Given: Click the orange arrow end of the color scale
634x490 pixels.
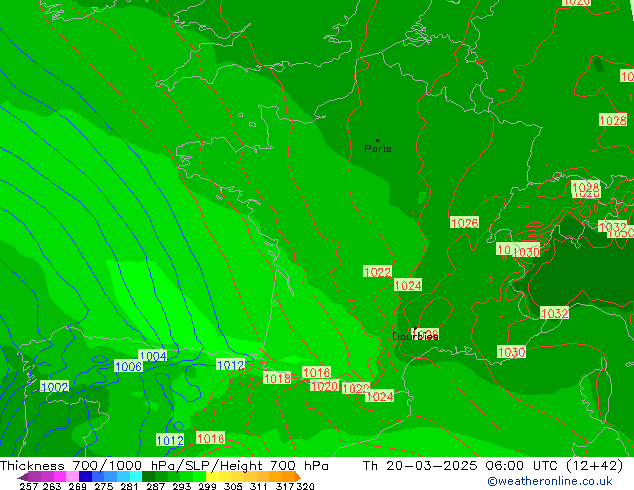Looking at the screenshot, I should 298,476.
